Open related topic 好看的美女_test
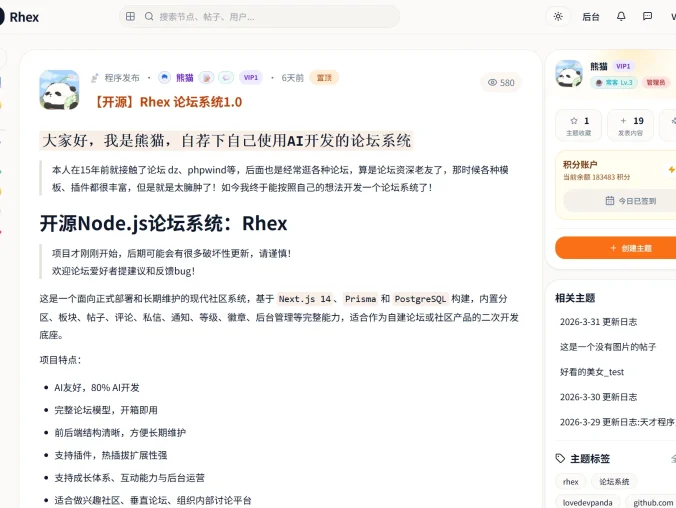The image size is (676, 508). point(592,372)
